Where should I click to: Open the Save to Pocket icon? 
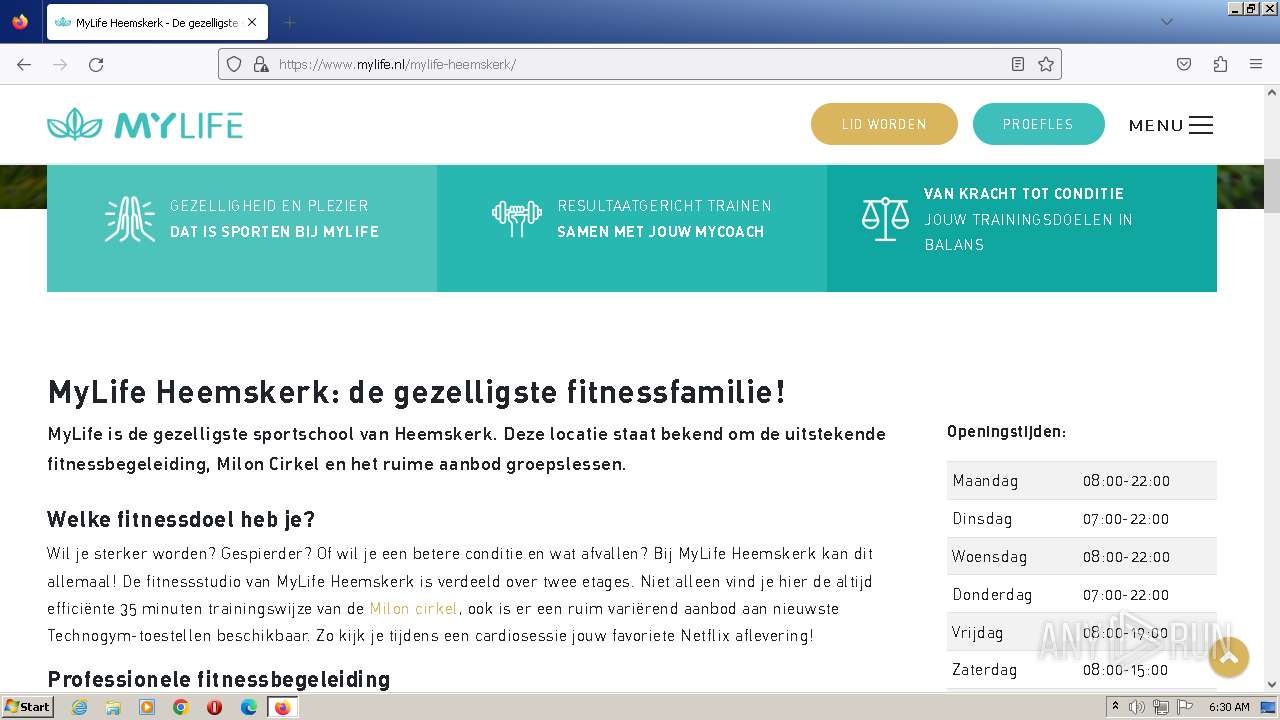pyautogui.click(x=1184, y=64)
